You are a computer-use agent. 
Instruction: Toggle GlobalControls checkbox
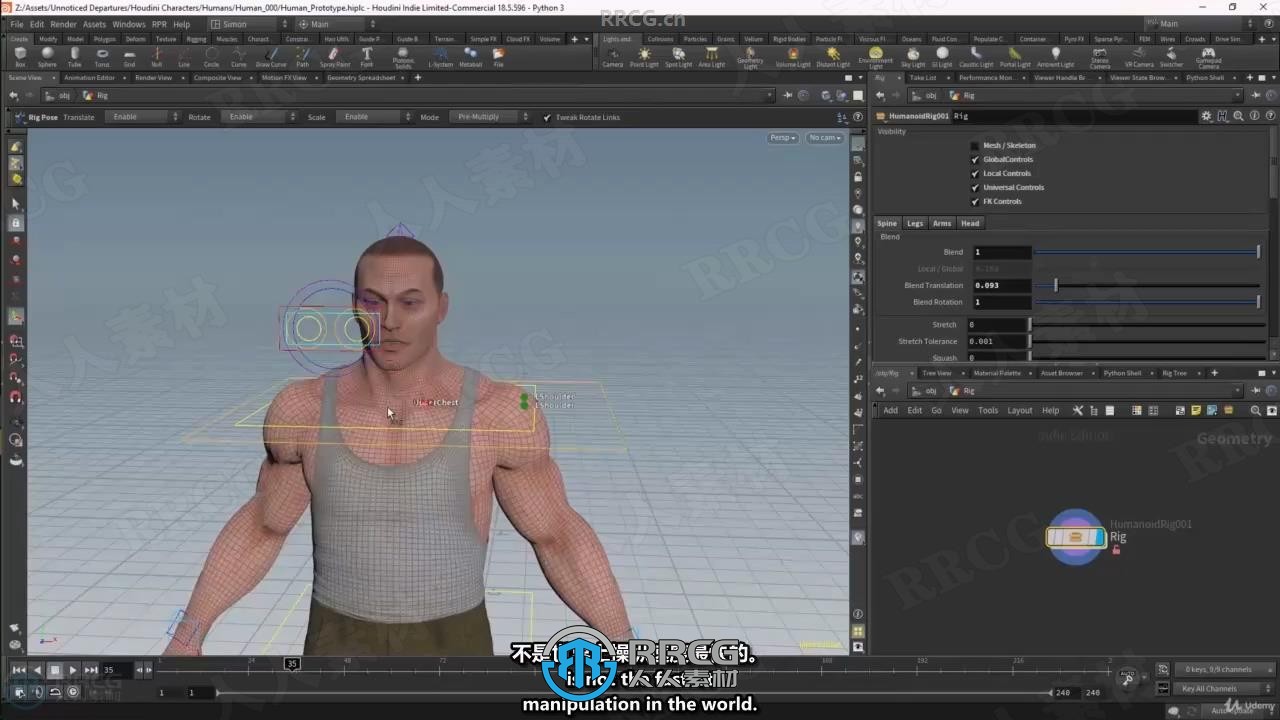click(975, 159)
